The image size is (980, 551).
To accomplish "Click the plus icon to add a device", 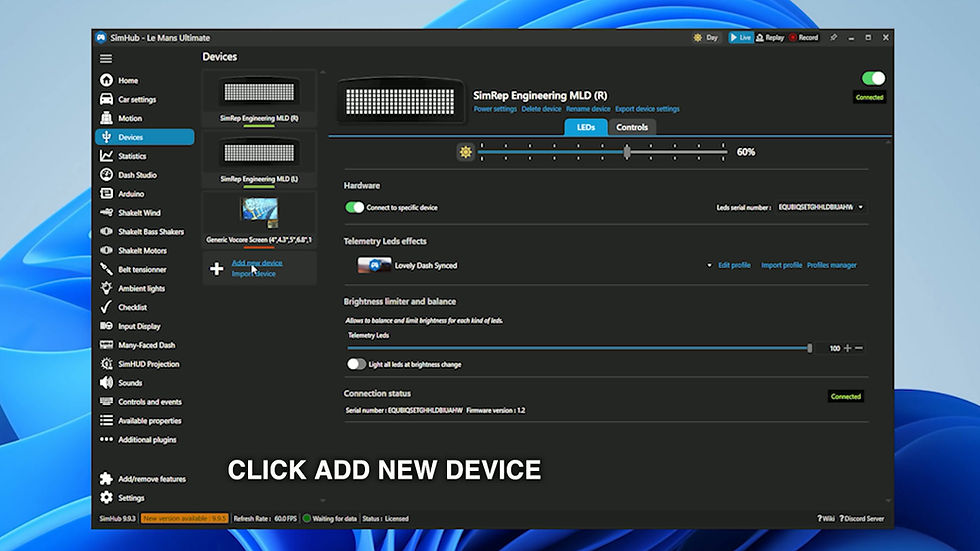I will [216, 269].
